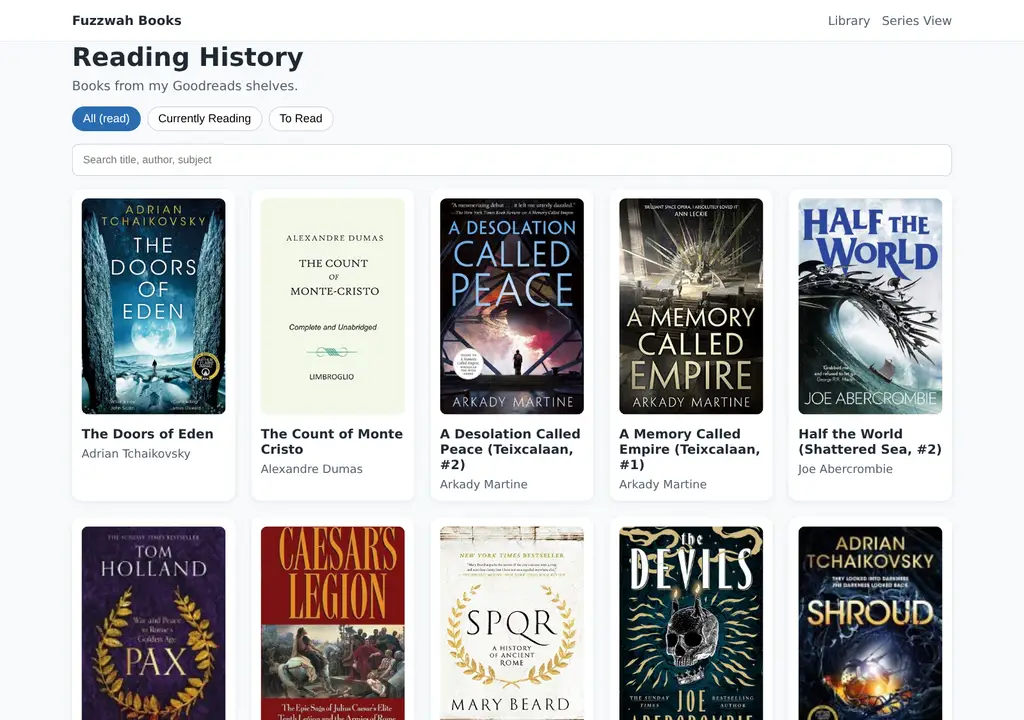This screenshot has height=720, width=1024.
Task: Open The Count of Monte-Cristo cover
Action: pyautogui.click(x=332, y=306)
